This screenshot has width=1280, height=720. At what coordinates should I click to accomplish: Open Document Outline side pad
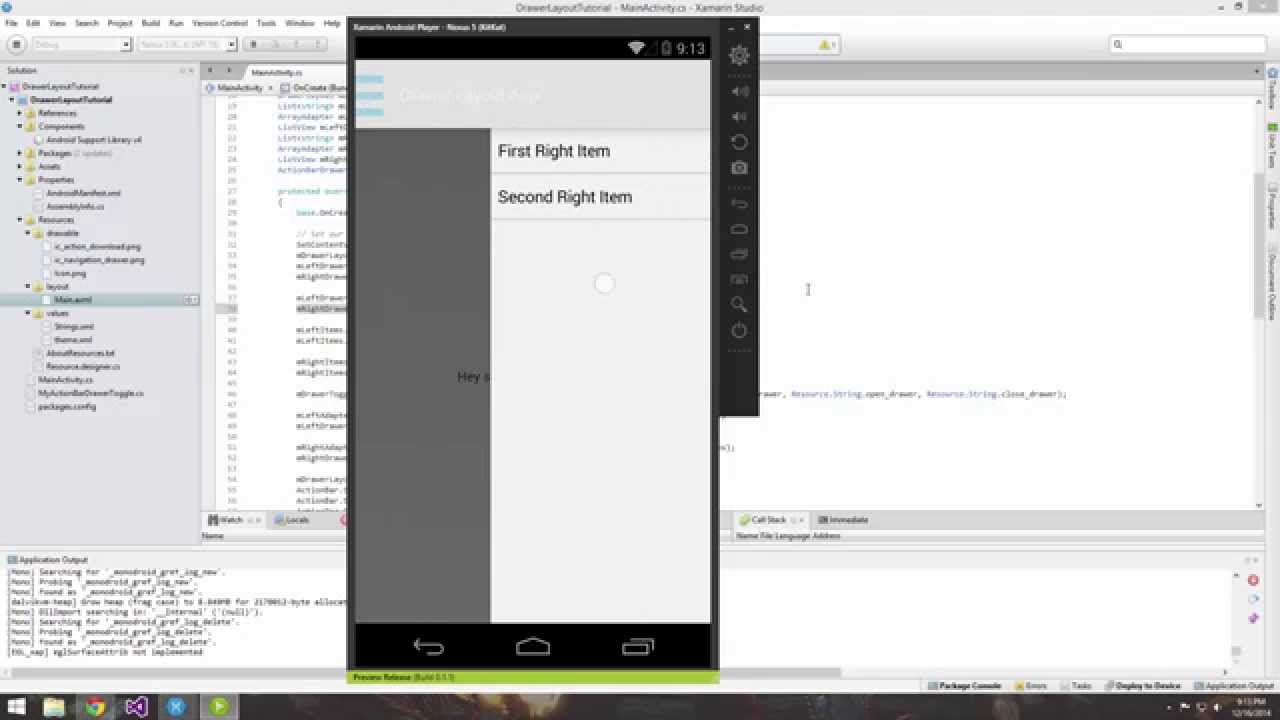pyautogui.click(x=1272, y=286)
